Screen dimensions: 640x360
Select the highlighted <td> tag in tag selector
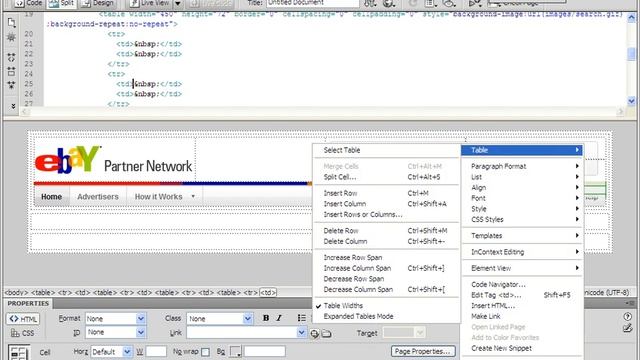click(x=268, y=292)
